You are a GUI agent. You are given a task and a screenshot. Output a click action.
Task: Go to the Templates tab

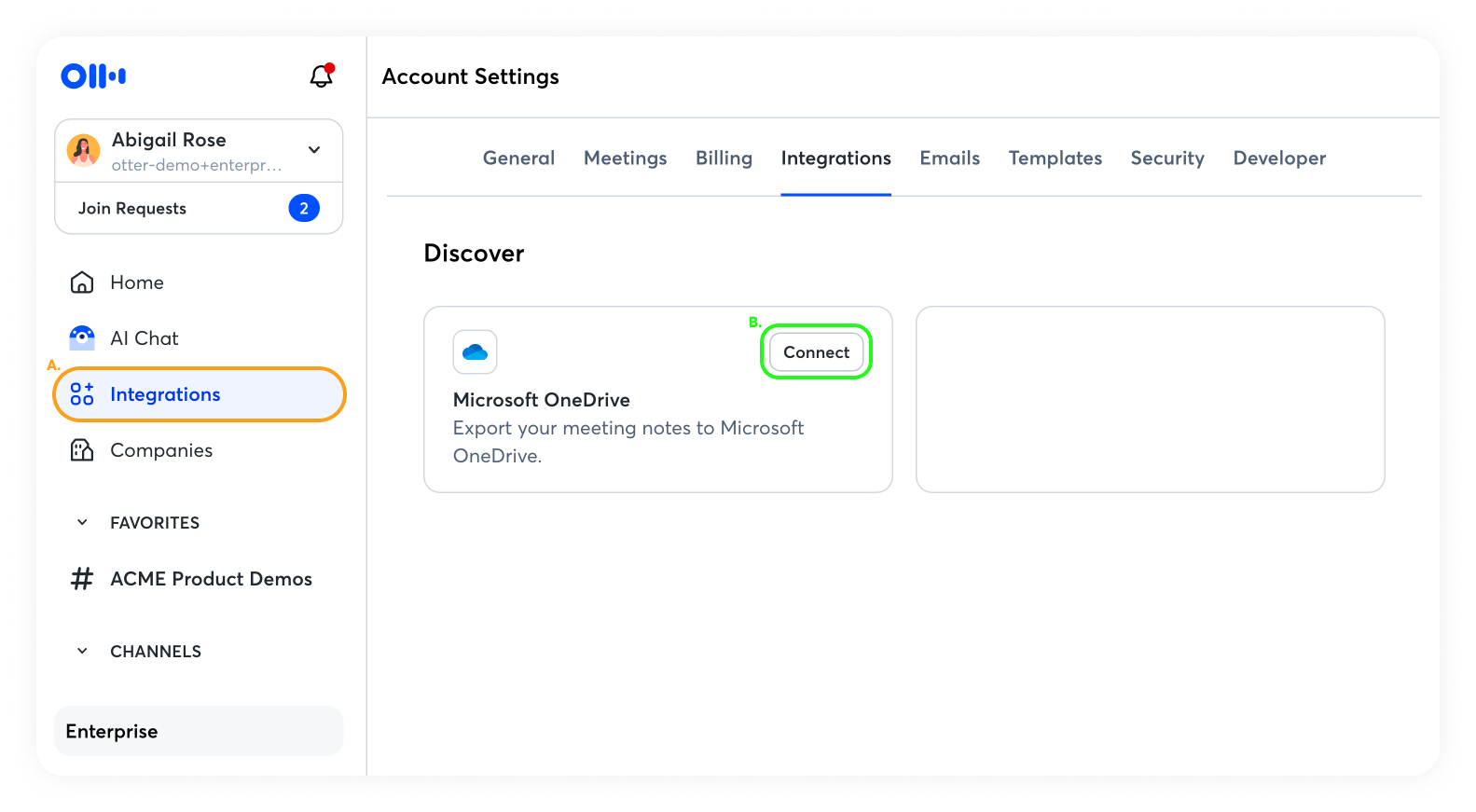[1055, 158]
